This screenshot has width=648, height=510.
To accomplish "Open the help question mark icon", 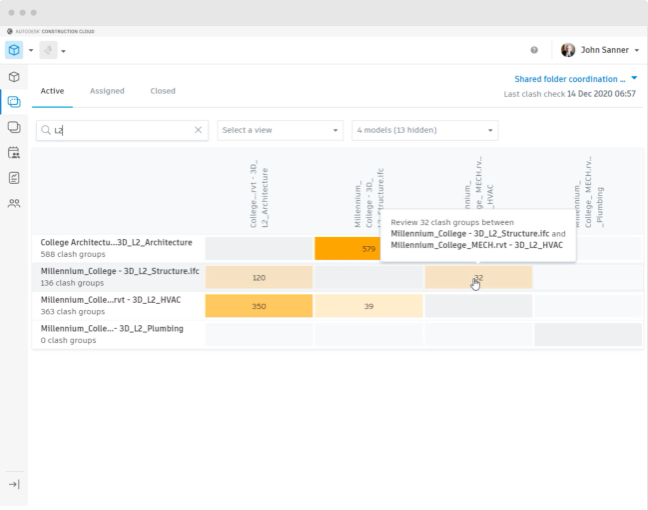I will pyautogui.click(x=534, y=50).
